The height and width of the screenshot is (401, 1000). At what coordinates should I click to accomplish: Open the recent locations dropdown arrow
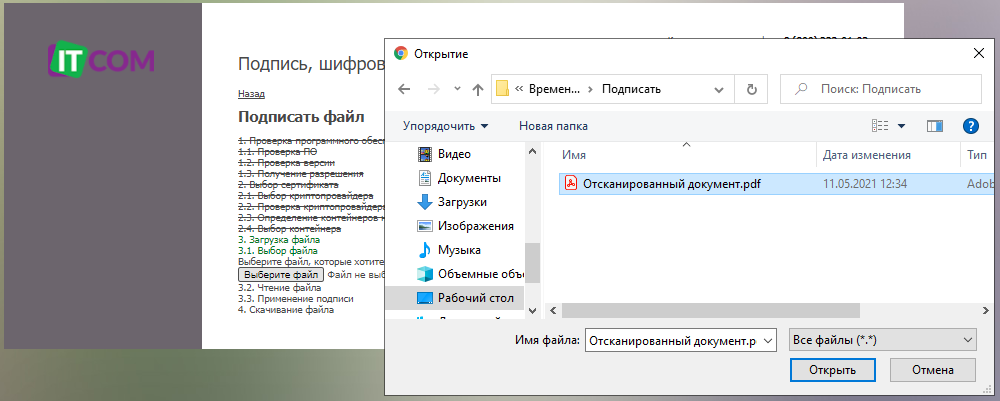pyautogui.click(x=457, y=89)
